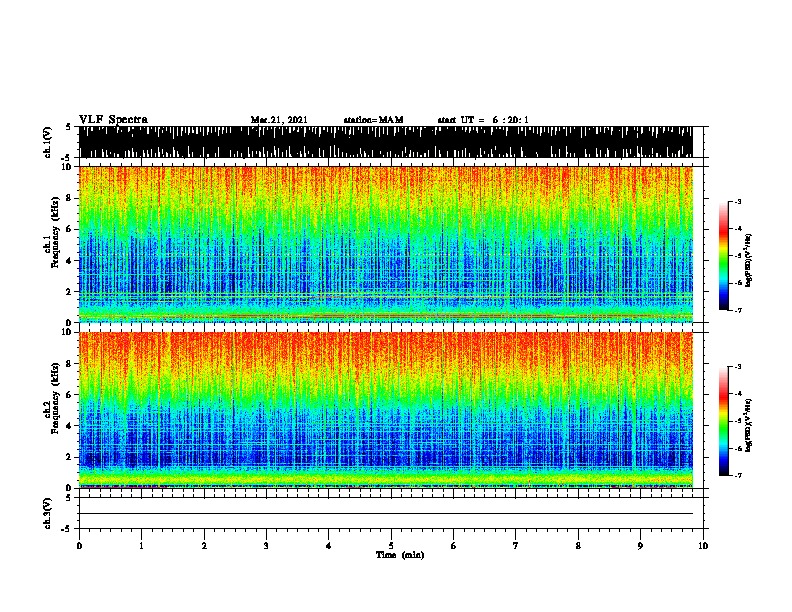792x612 pixels.
Task: Click time axis tick label '1'
Action: tap(142, 546)
